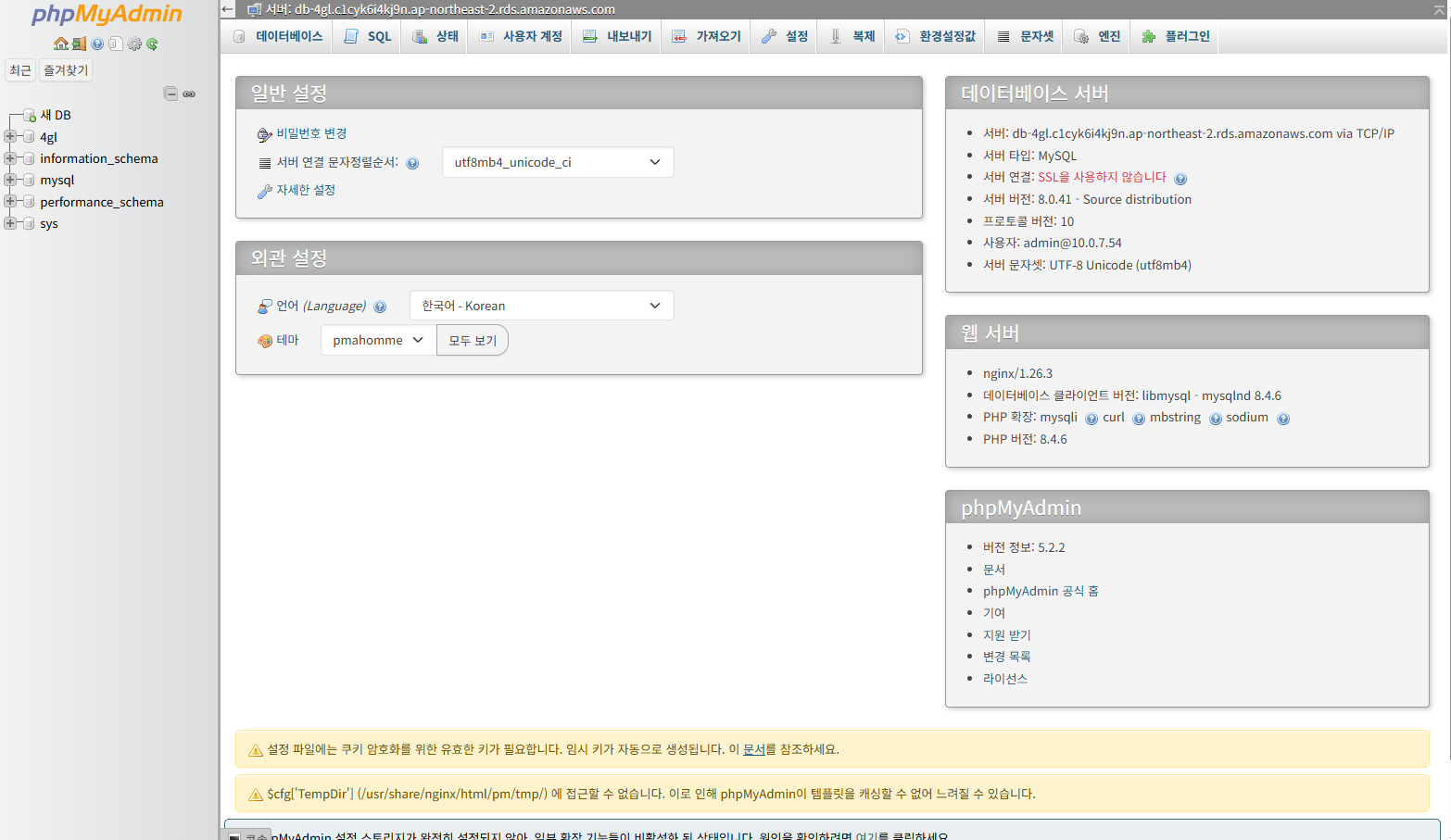Expand the mysql database tree node
The width and height of the screenshot is (1451, 840).
click(x=10, y=180)
